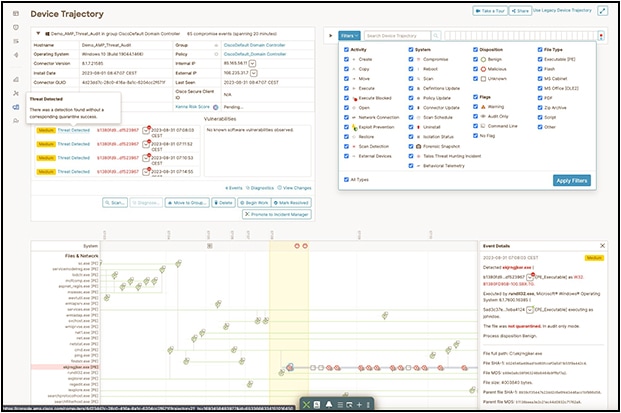
Task: Toggle the Executable [PE] file type checkbox
Action: click(540, 59)
